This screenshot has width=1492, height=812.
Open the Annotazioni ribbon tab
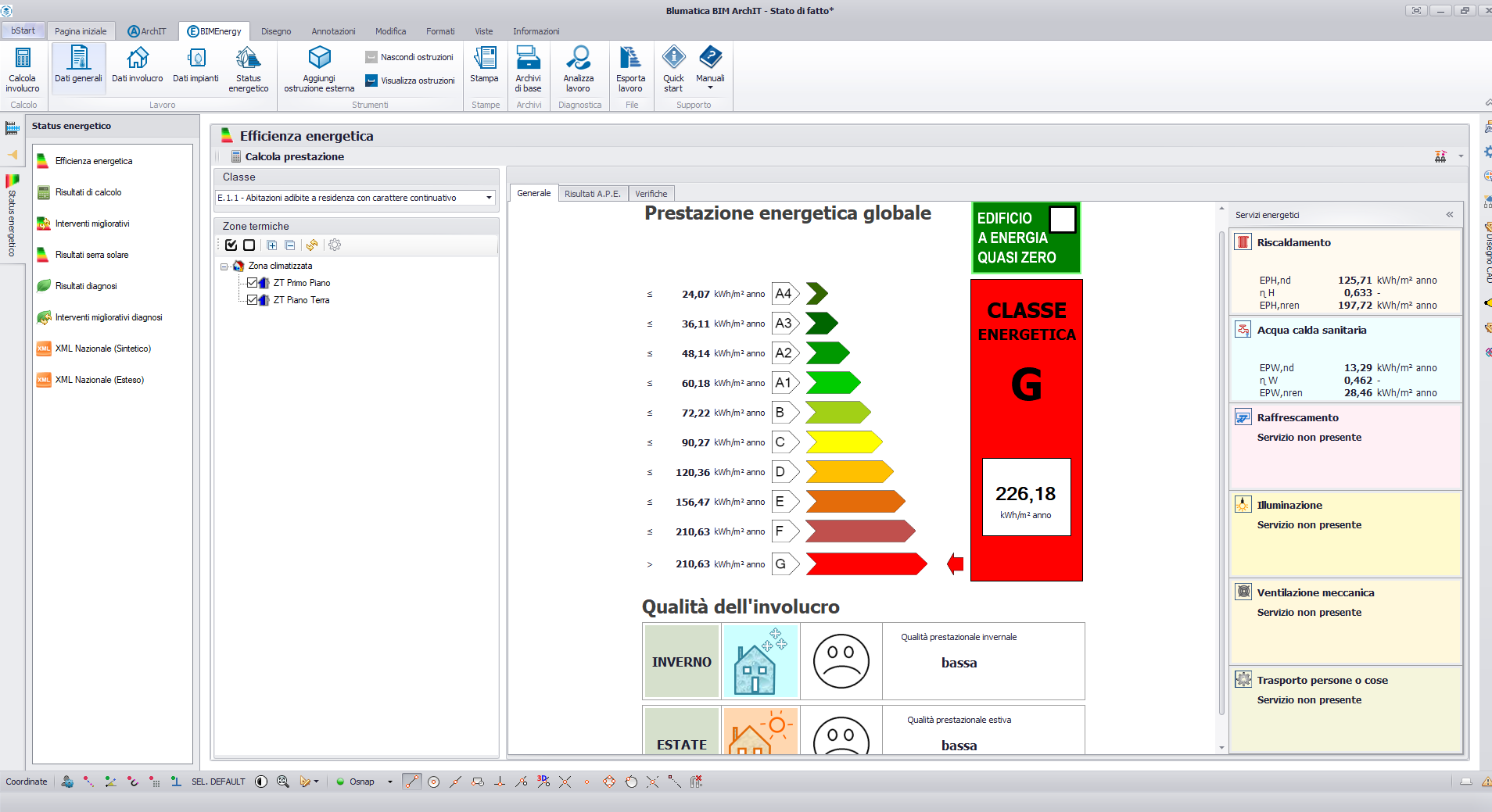tap(333, 31)
